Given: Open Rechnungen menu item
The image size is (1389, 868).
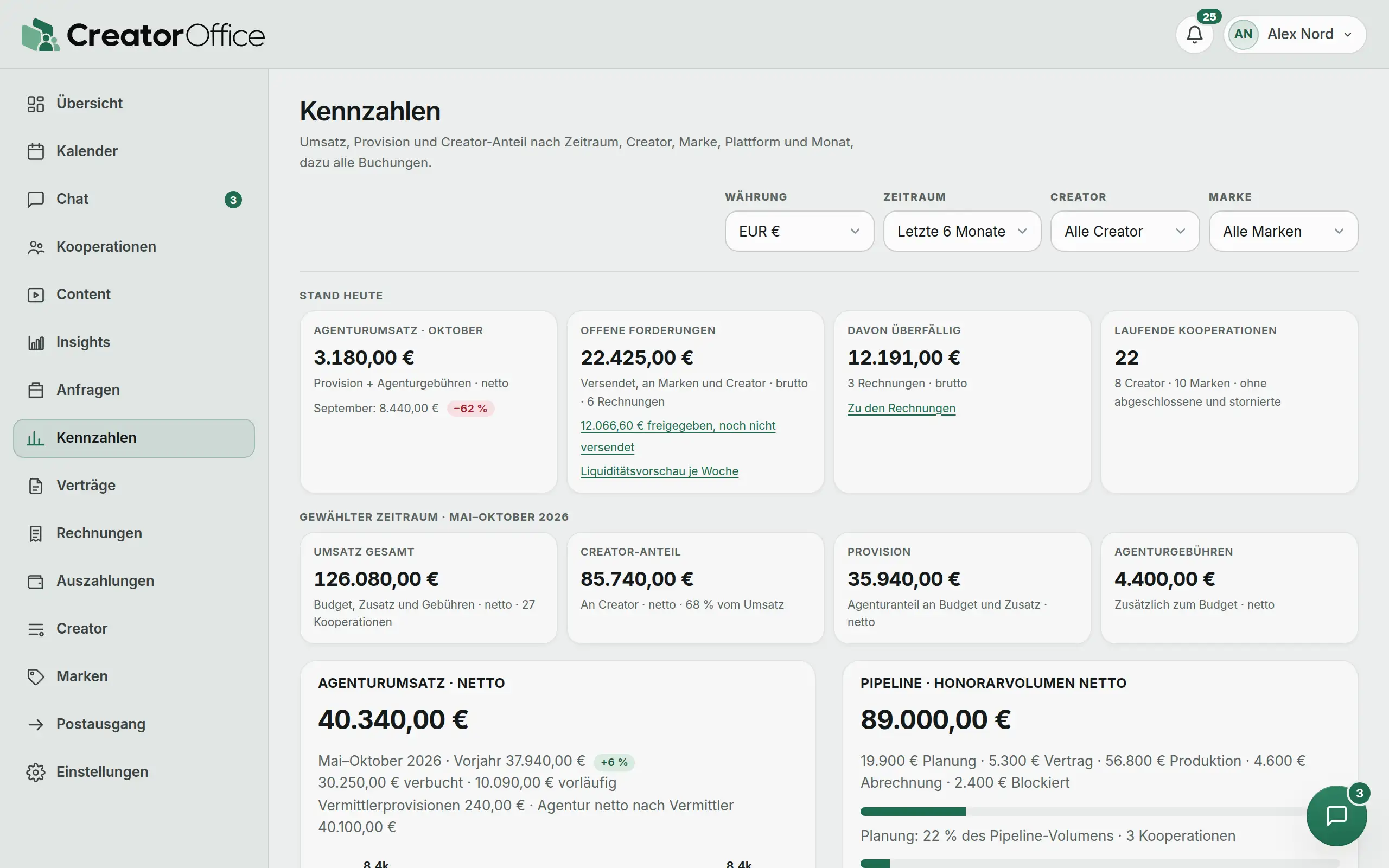Looking at the screenshot, I should pos(133,533).
